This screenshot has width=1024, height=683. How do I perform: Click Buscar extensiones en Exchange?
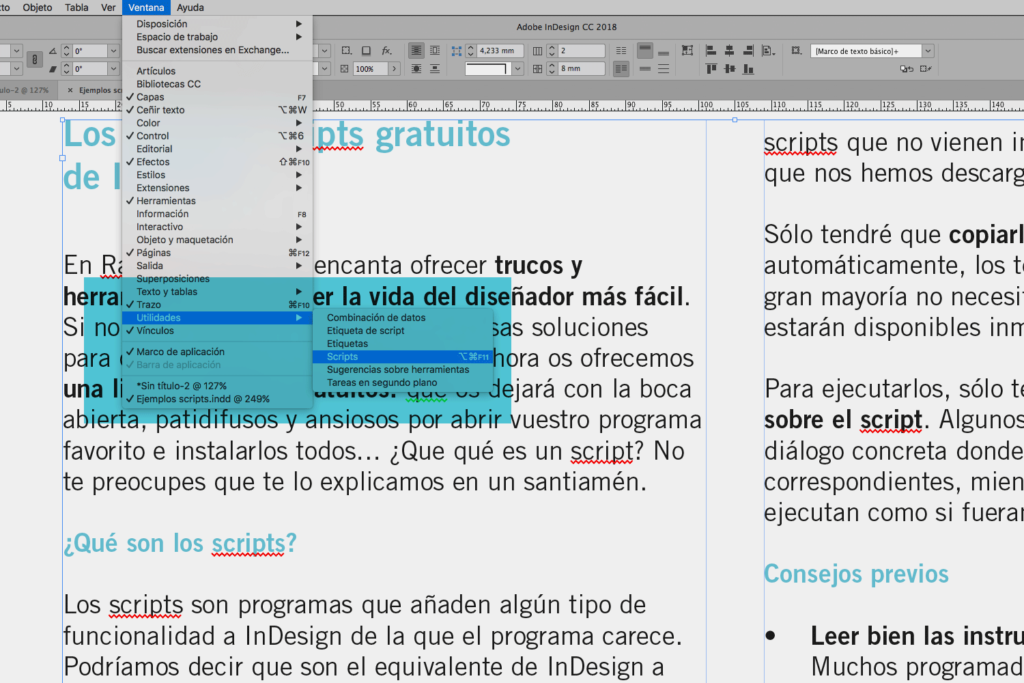[217, 50]
